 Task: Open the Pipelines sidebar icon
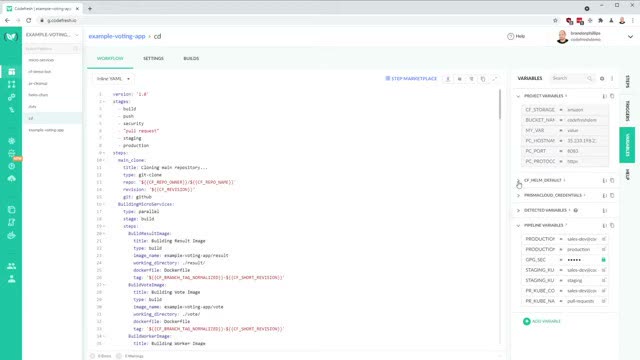[x=11, y=84]
